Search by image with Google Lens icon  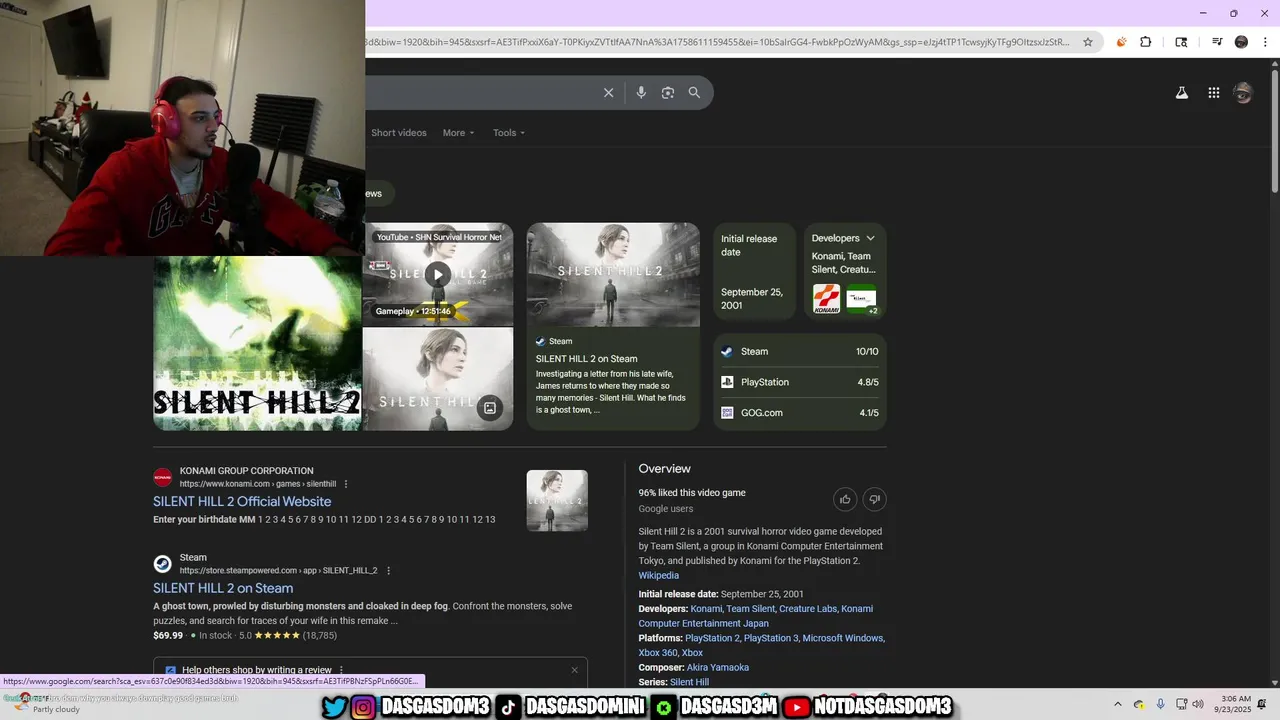668,93
